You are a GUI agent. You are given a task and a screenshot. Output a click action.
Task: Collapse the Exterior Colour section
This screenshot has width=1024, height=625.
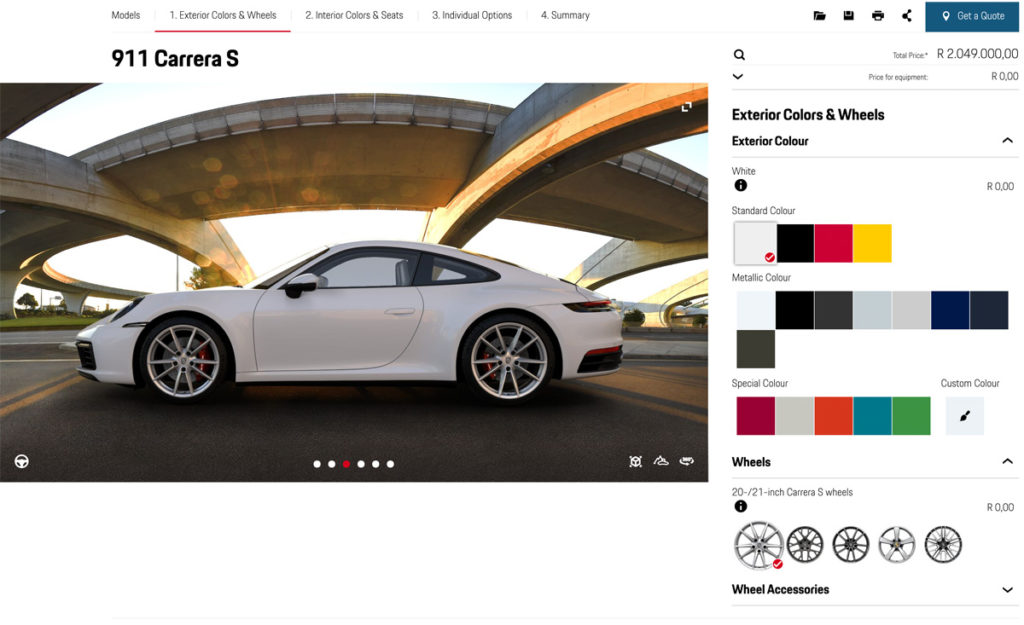click(1008, 140)
